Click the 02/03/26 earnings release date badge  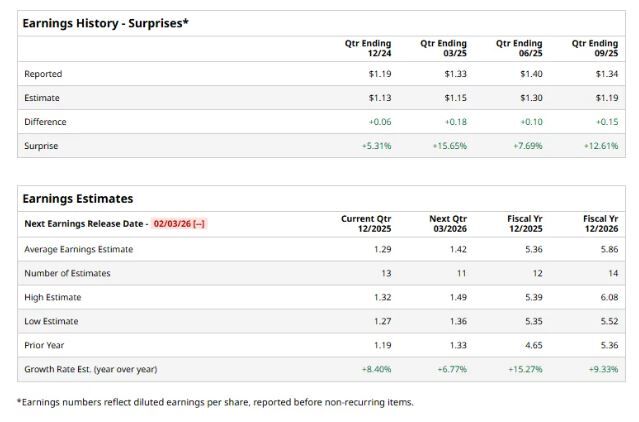click(x=179, y=224)
